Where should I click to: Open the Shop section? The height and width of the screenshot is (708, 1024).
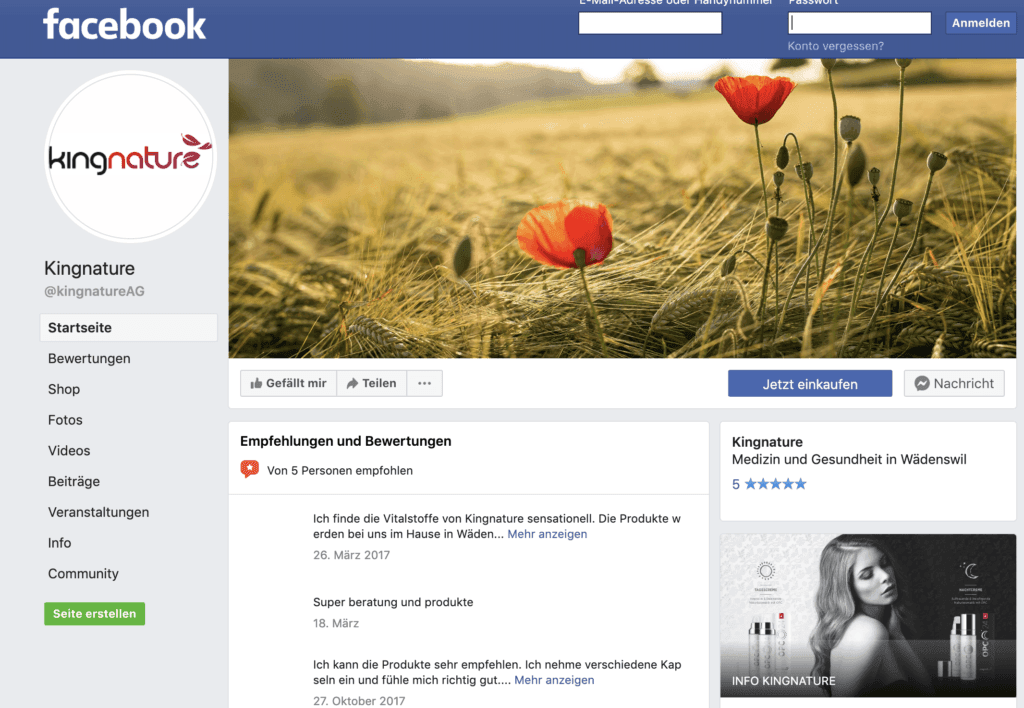(64, 389)
